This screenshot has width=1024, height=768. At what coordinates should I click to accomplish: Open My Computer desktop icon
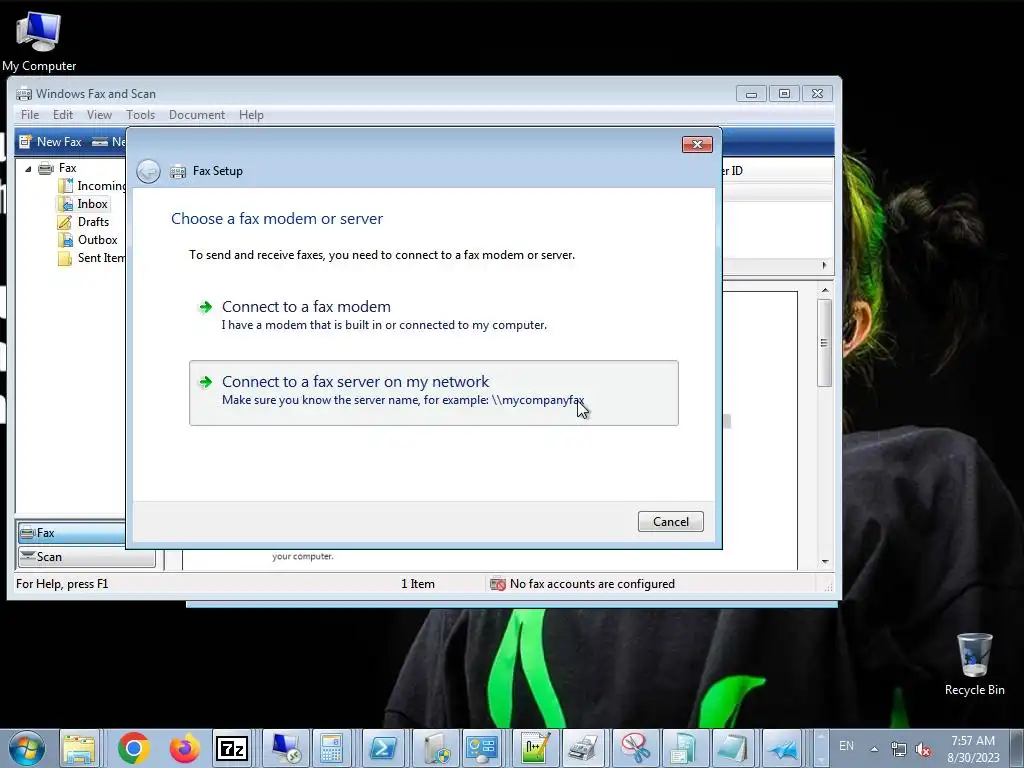point(39,42)
